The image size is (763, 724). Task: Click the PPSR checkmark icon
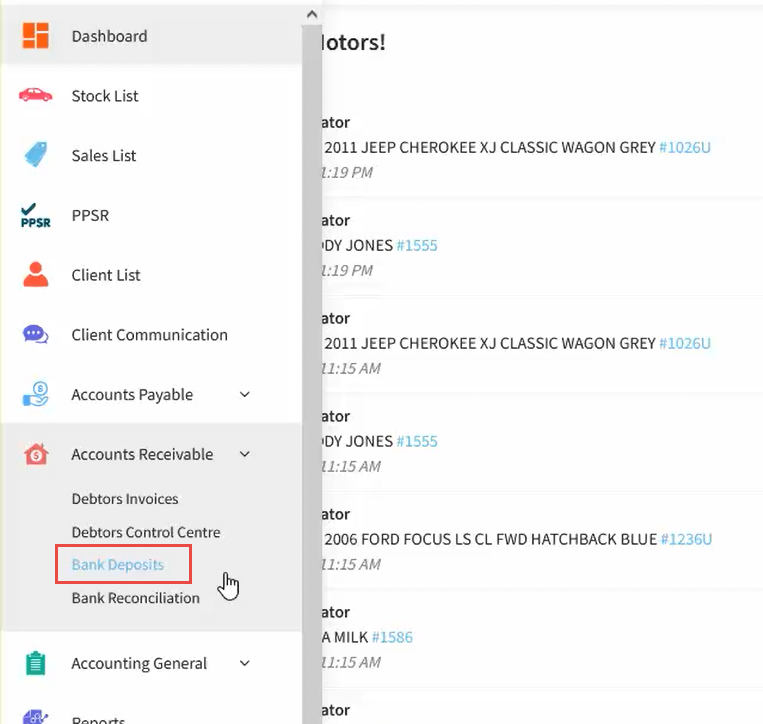(x=35, y=215)
